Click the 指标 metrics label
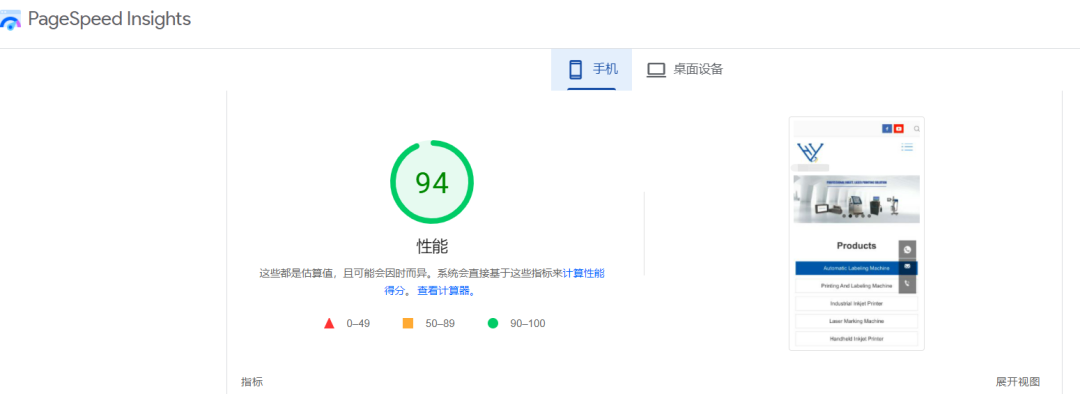The width and height of the screenshot is (1080, 394). tap(252, 382)
